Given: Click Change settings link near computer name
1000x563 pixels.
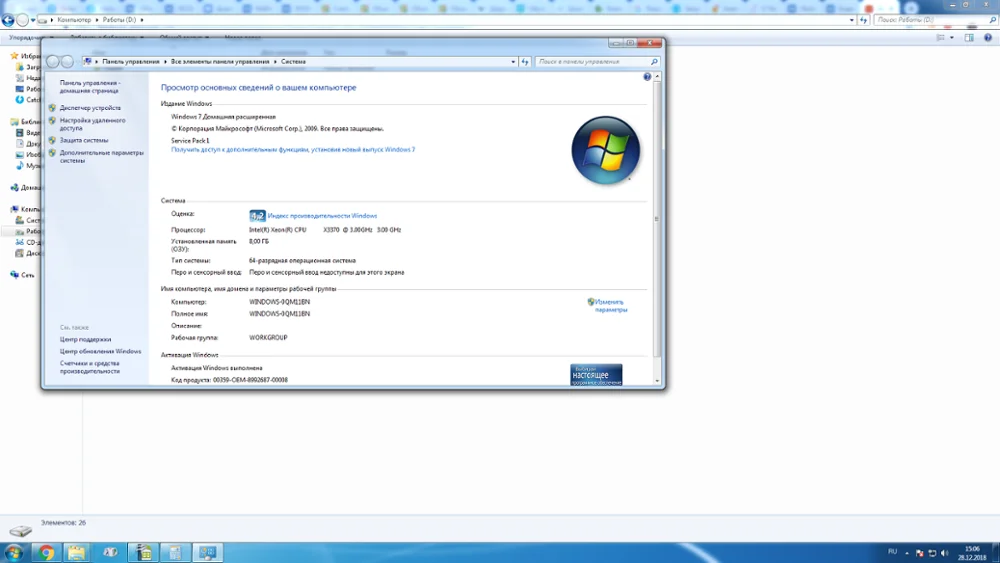Looking at the screenshot, I should 610,305.
